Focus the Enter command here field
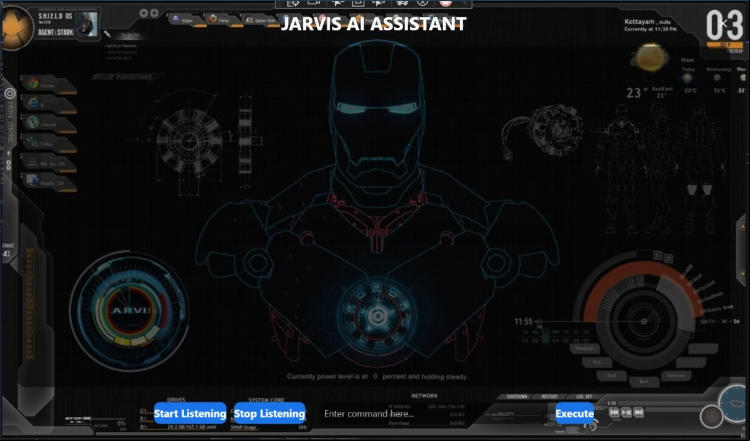Screen dimensions: 750x441 430,414
